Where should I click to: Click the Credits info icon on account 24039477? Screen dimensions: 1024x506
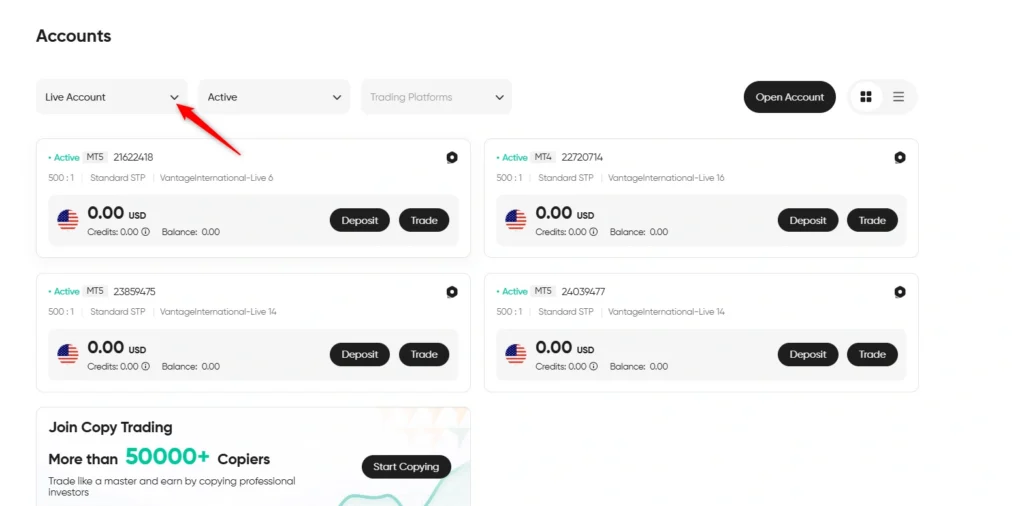(x=594, y=366)
